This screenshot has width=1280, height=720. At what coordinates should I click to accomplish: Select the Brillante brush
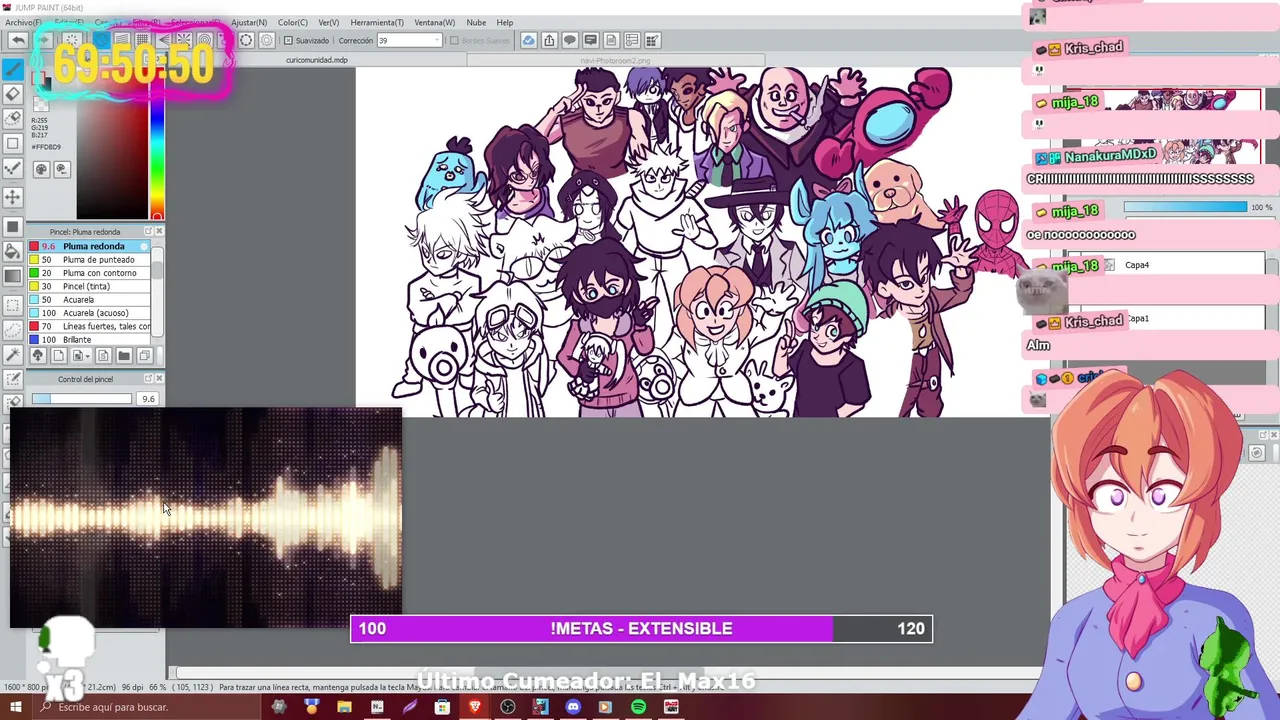point(89,340)
